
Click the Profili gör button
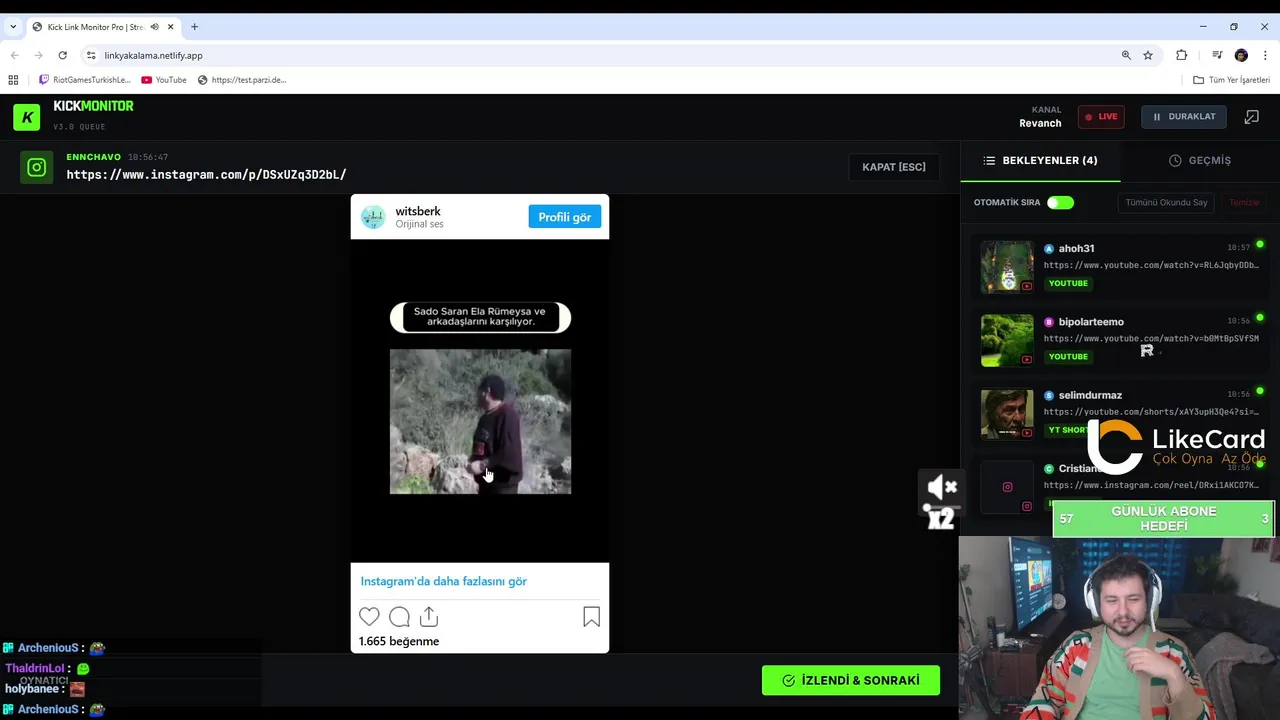(x=564, y=217)
